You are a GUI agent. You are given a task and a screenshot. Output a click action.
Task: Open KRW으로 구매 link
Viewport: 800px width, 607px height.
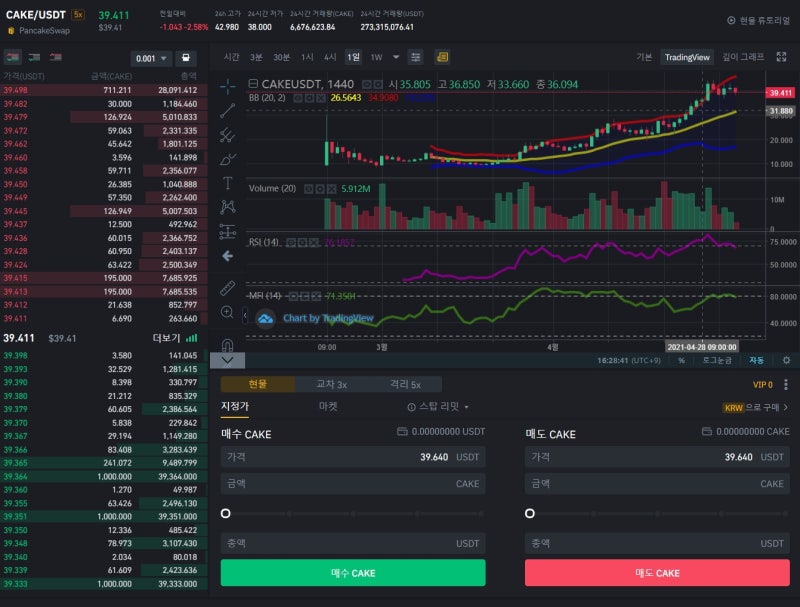pyautogui.click(x=756, y=408)
